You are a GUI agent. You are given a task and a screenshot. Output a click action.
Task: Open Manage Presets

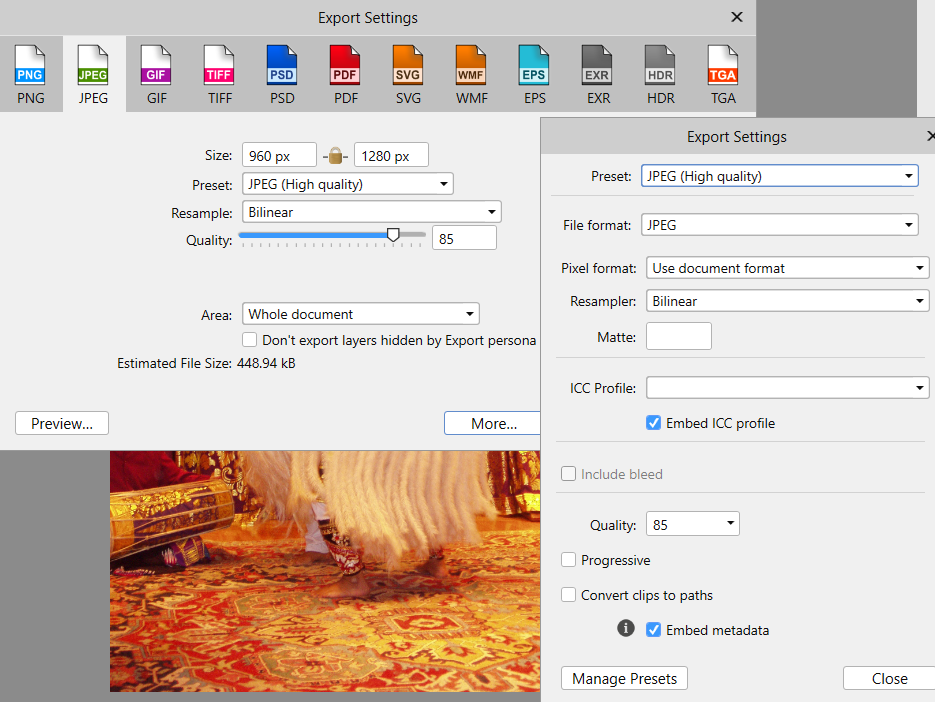624,678
